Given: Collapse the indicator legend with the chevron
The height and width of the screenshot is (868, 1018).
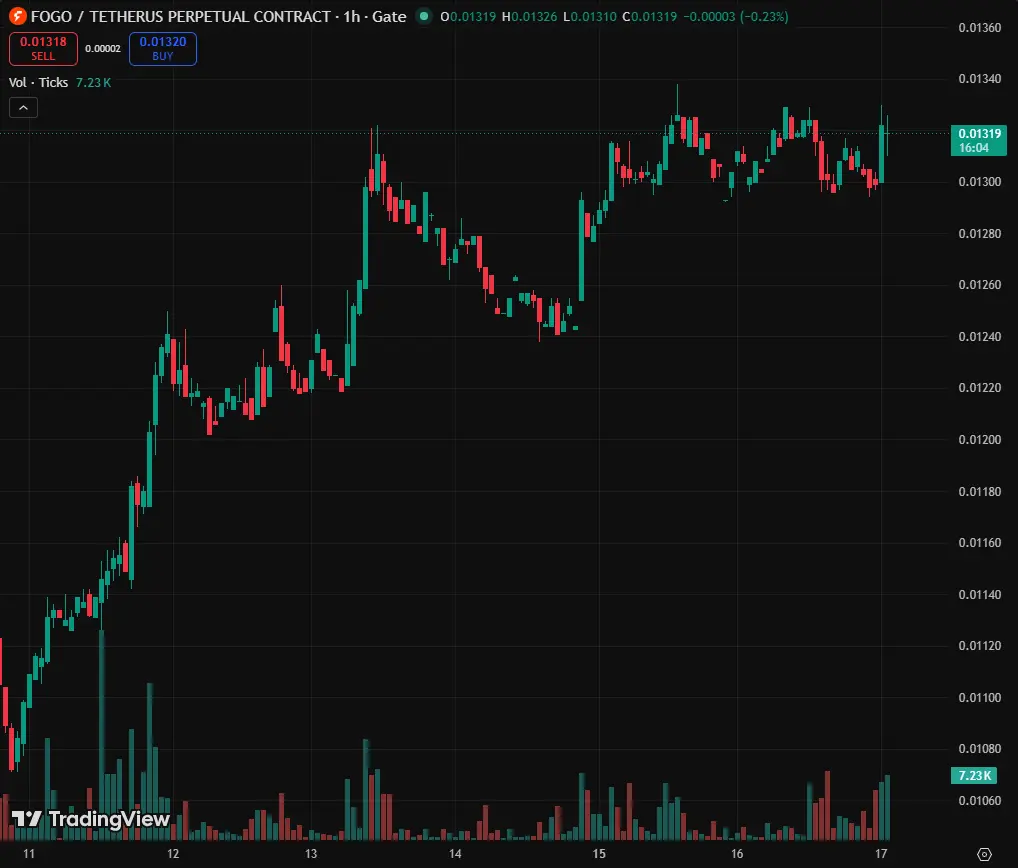Looking at the screenshot, I should pyautogui.click(x=23, y=108).
